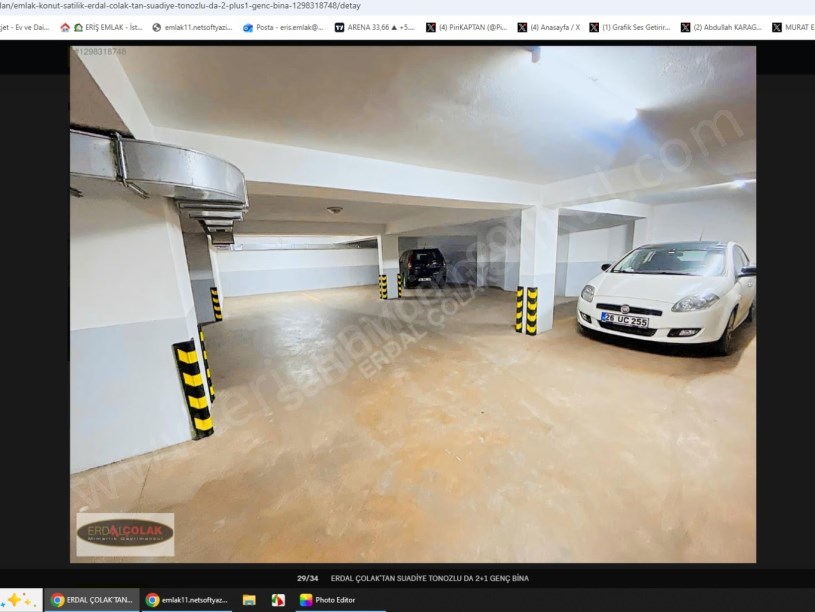Open File Explorer from the taskbar
This screenshot has height=612, width=815.
click(x=249, y=600)
